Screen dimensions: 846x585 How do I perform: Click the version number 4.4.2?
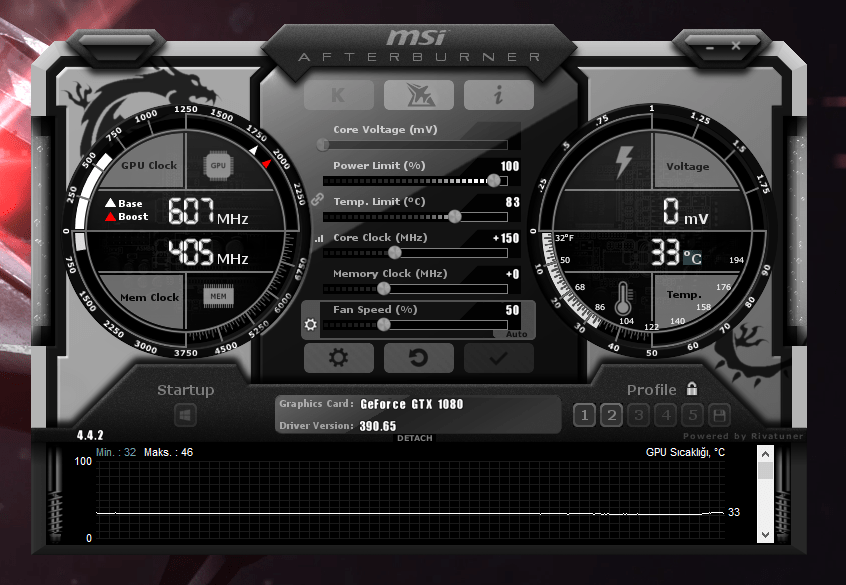[x=90, y=435]
